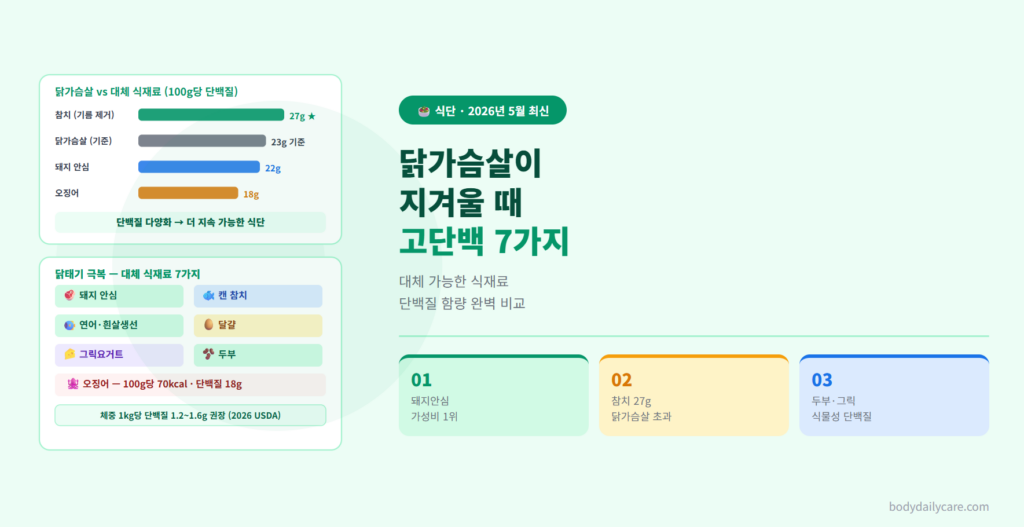Image resolution: width=1024 pixels, height=527 pixels.
Task: Click the bean icon beside 두부
Action: coord(208,354)
